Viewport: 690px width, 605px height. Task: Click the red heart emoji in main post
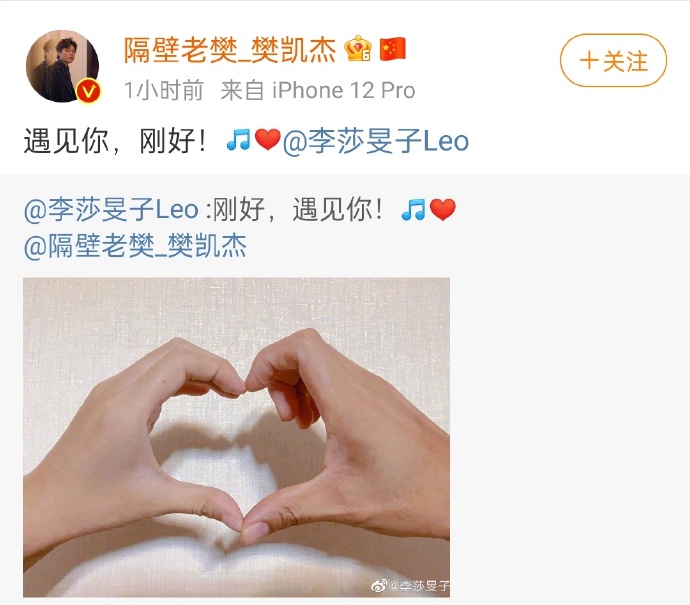tap(268, 140)
